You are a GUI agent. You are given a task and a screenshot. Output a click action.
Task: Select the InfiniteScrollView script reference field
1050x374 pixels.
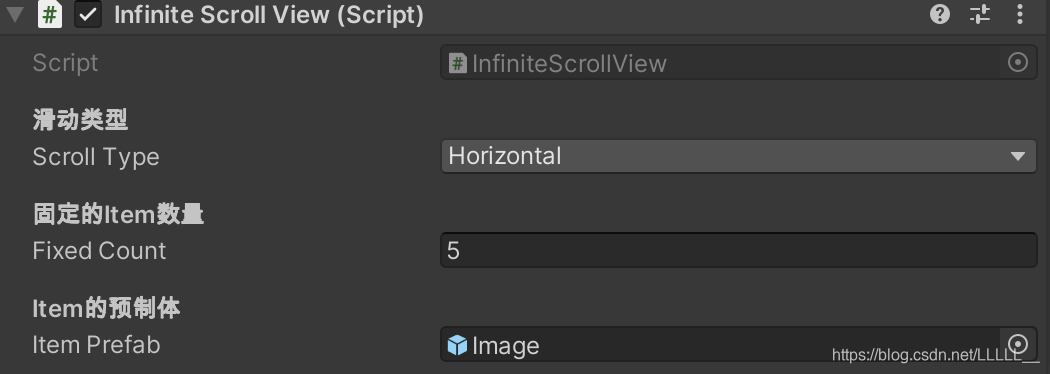[x=739, y=63]
